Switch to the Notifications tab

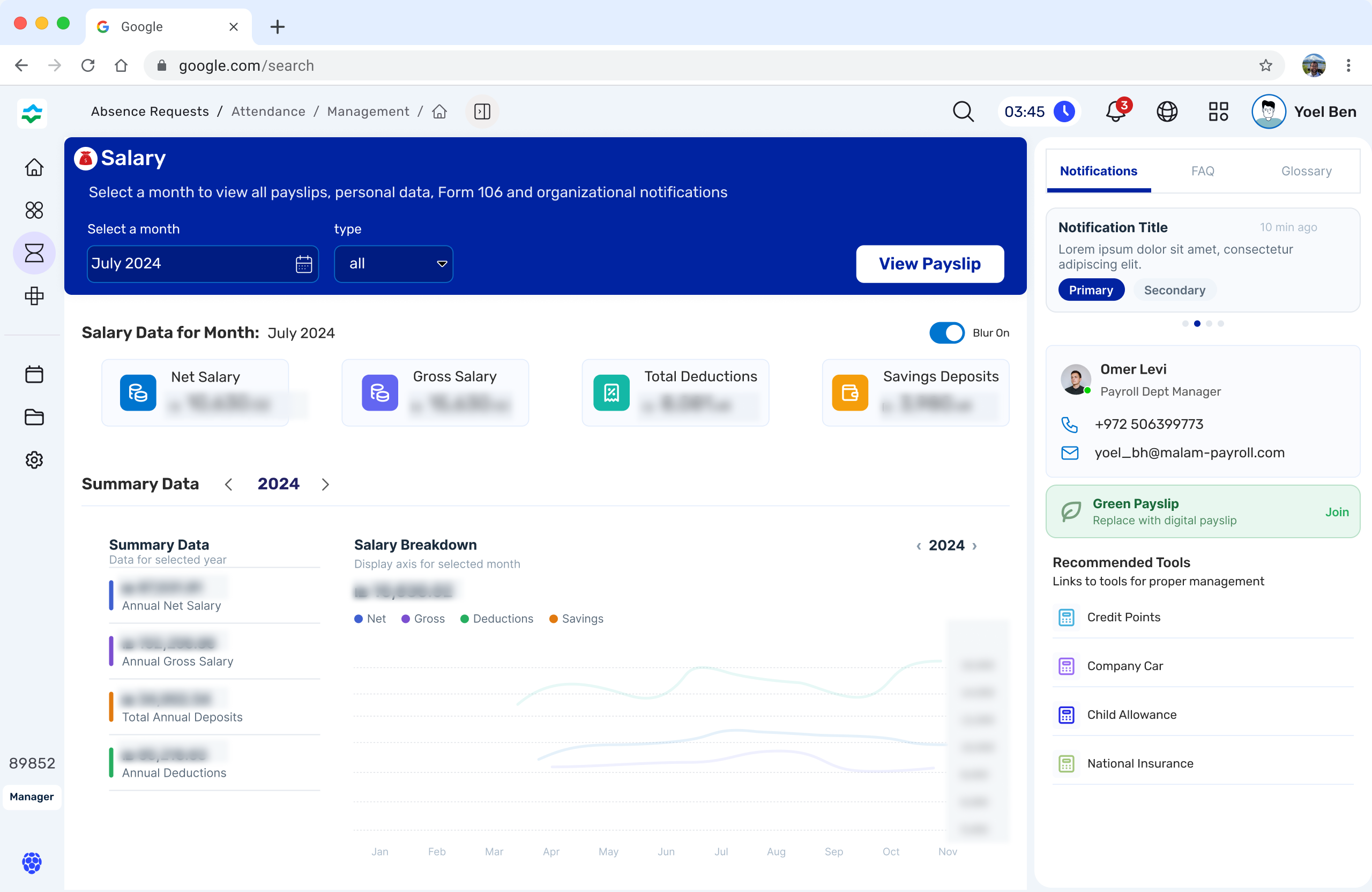tap(1098, 171)
